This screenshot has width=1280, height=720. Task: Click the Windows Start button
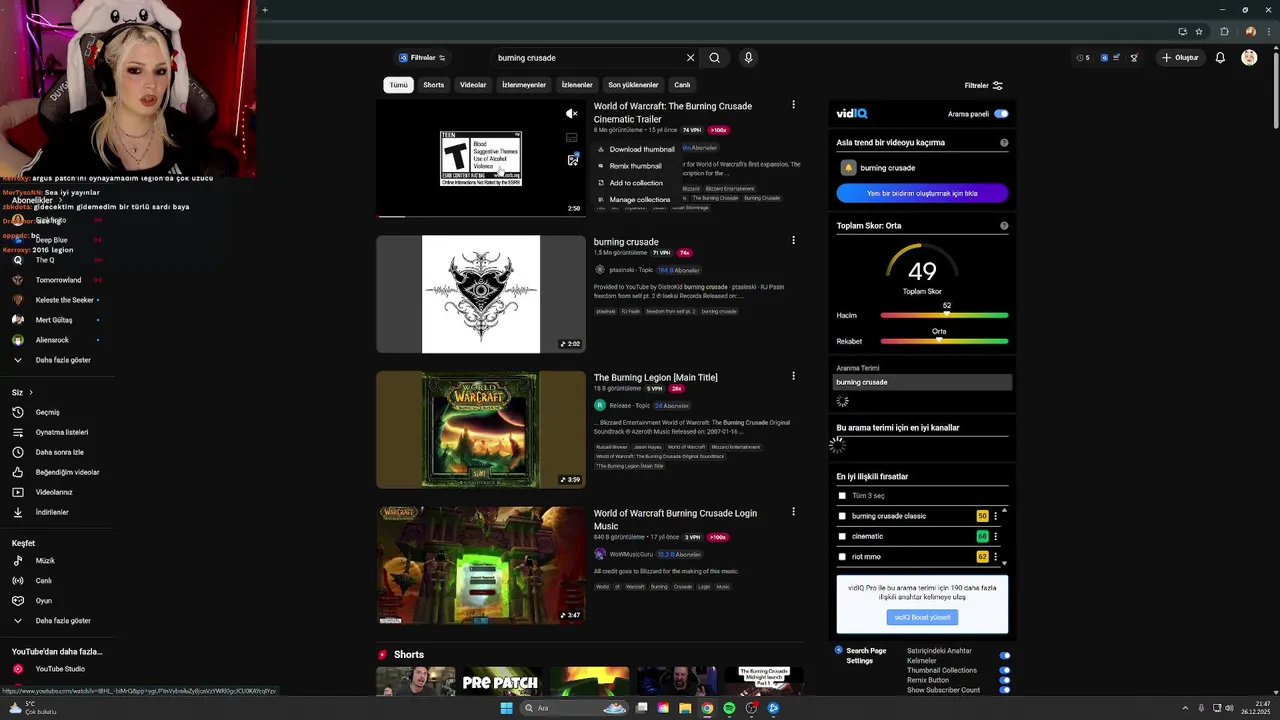(x=506, y=708)
